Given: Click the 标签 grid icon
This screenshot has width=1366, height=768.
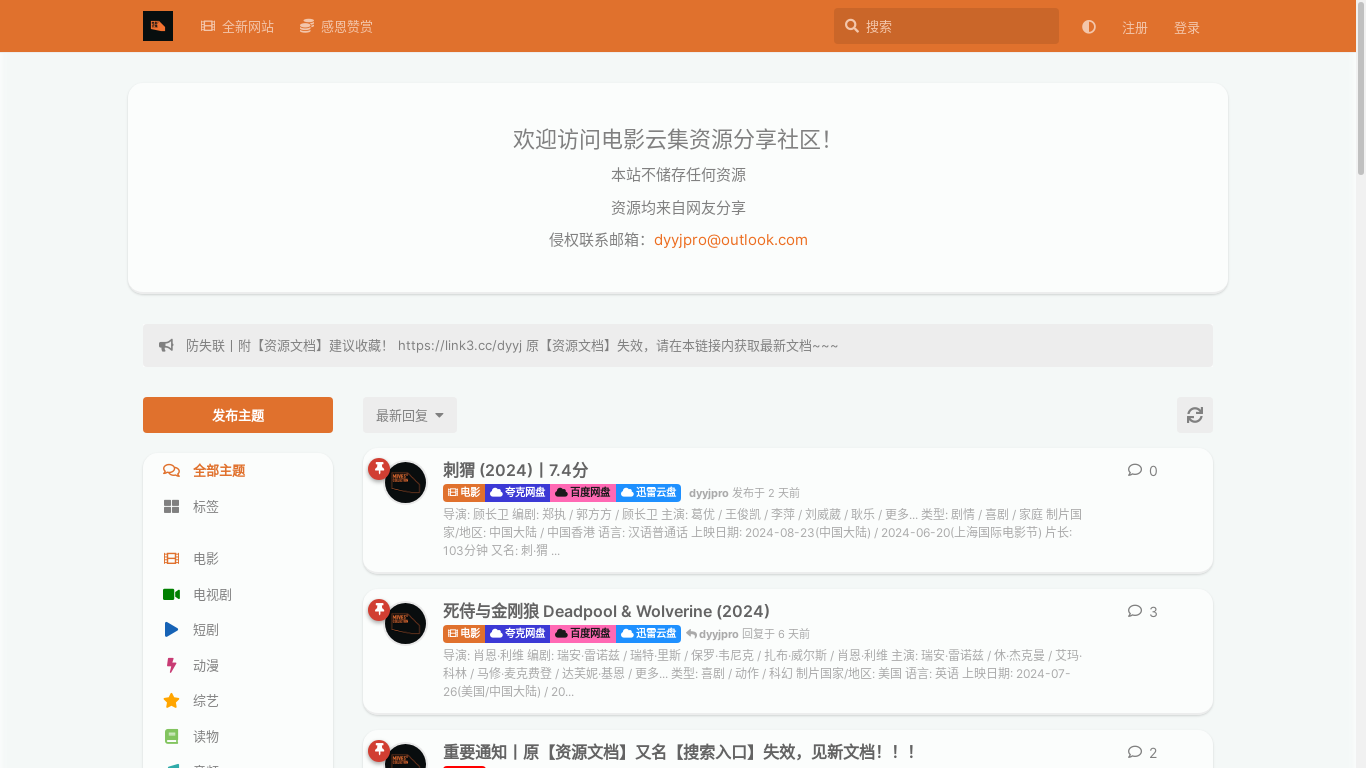Looking at the screenshot, I should click(x=171, y=507).
